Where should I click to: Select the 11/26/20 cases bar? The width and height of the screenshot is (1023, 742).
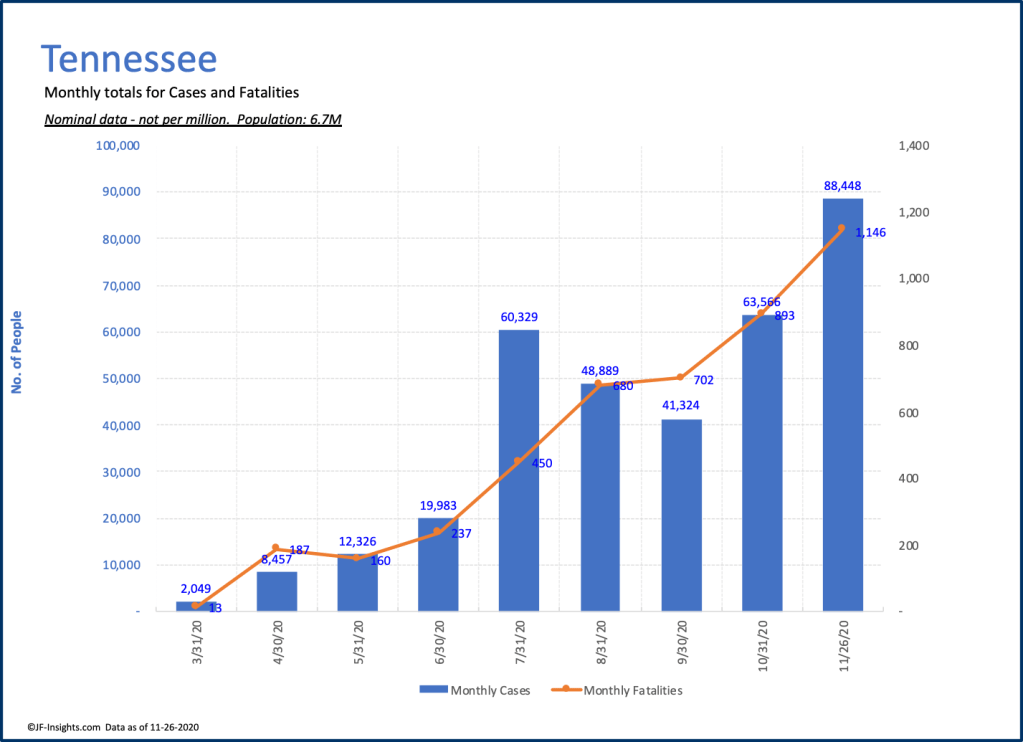pos(842,420)
